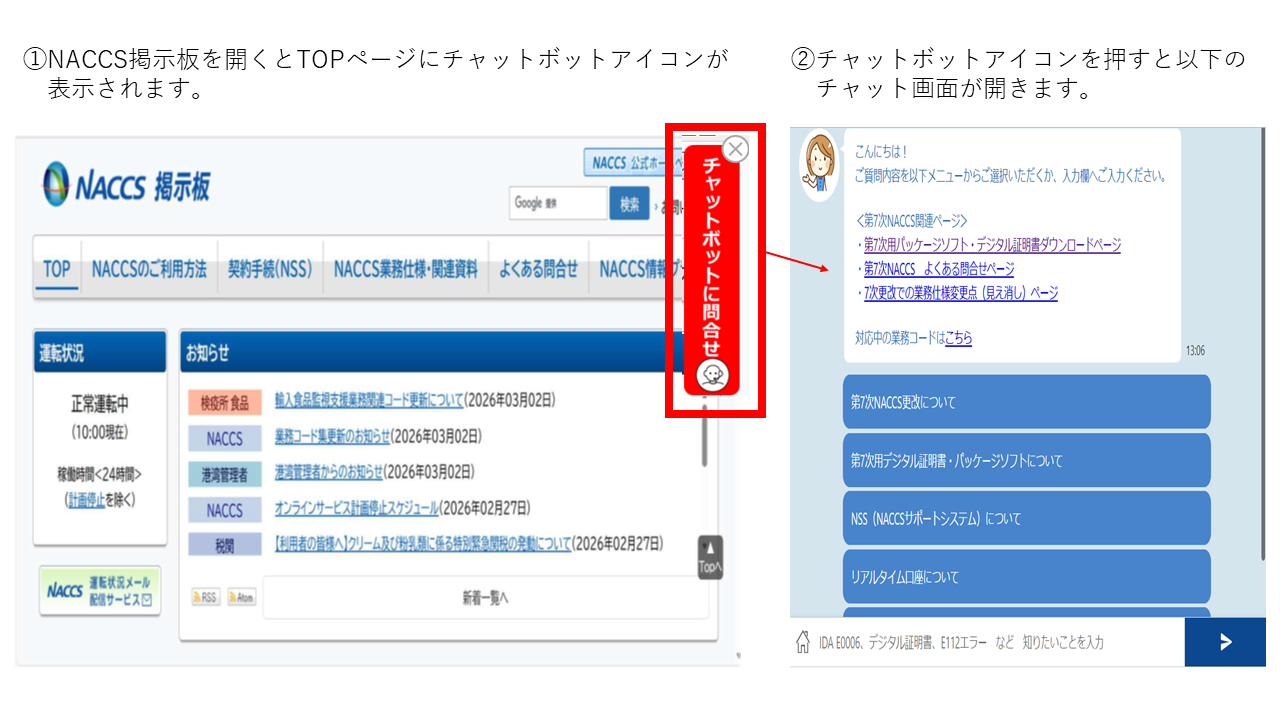The width and height of the screenshot is (1280, 720).
Task: Click the chatbot face icon on red banner
Action: pos(712,376)
